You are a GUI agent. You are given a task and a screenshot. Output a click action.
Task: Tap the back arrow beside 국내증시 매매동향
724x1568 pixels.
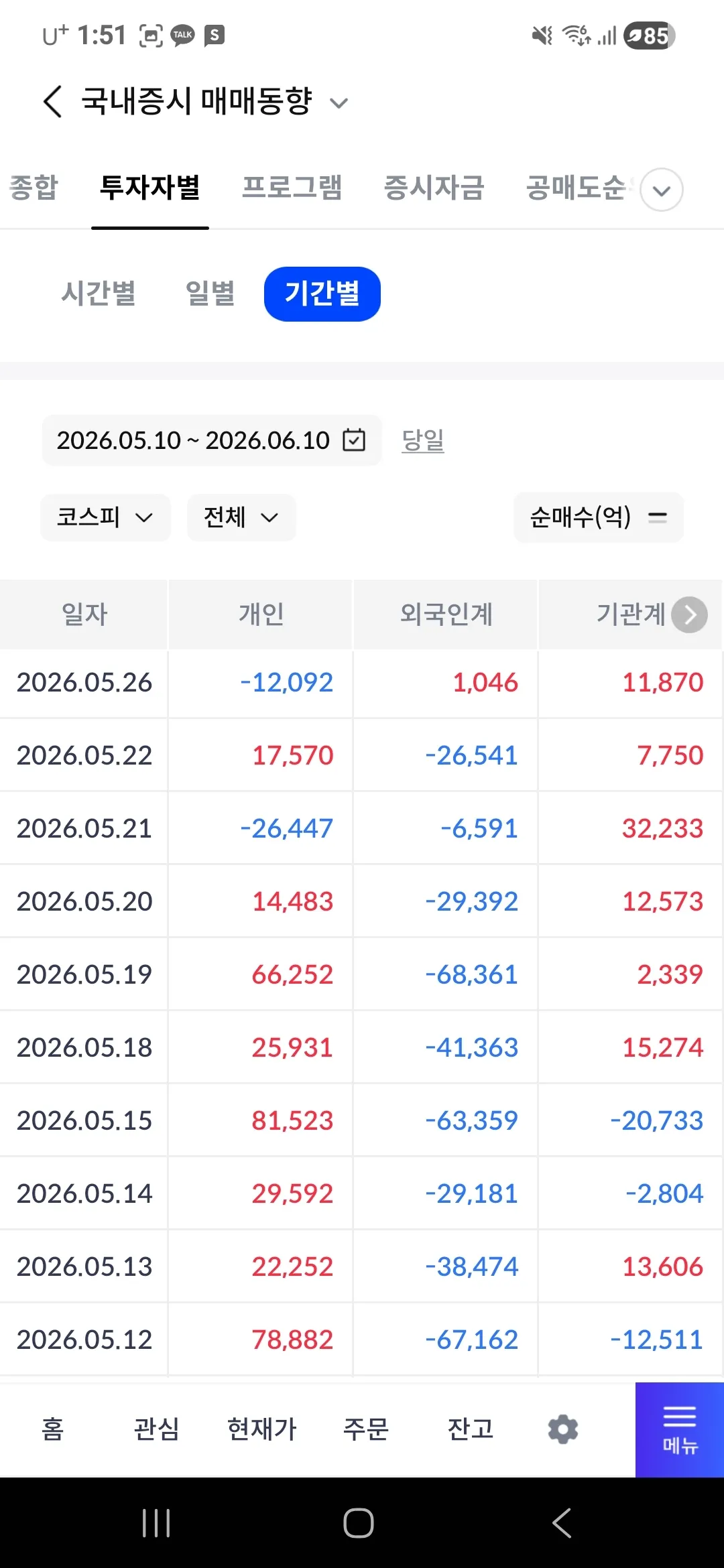tap(53, 102)
